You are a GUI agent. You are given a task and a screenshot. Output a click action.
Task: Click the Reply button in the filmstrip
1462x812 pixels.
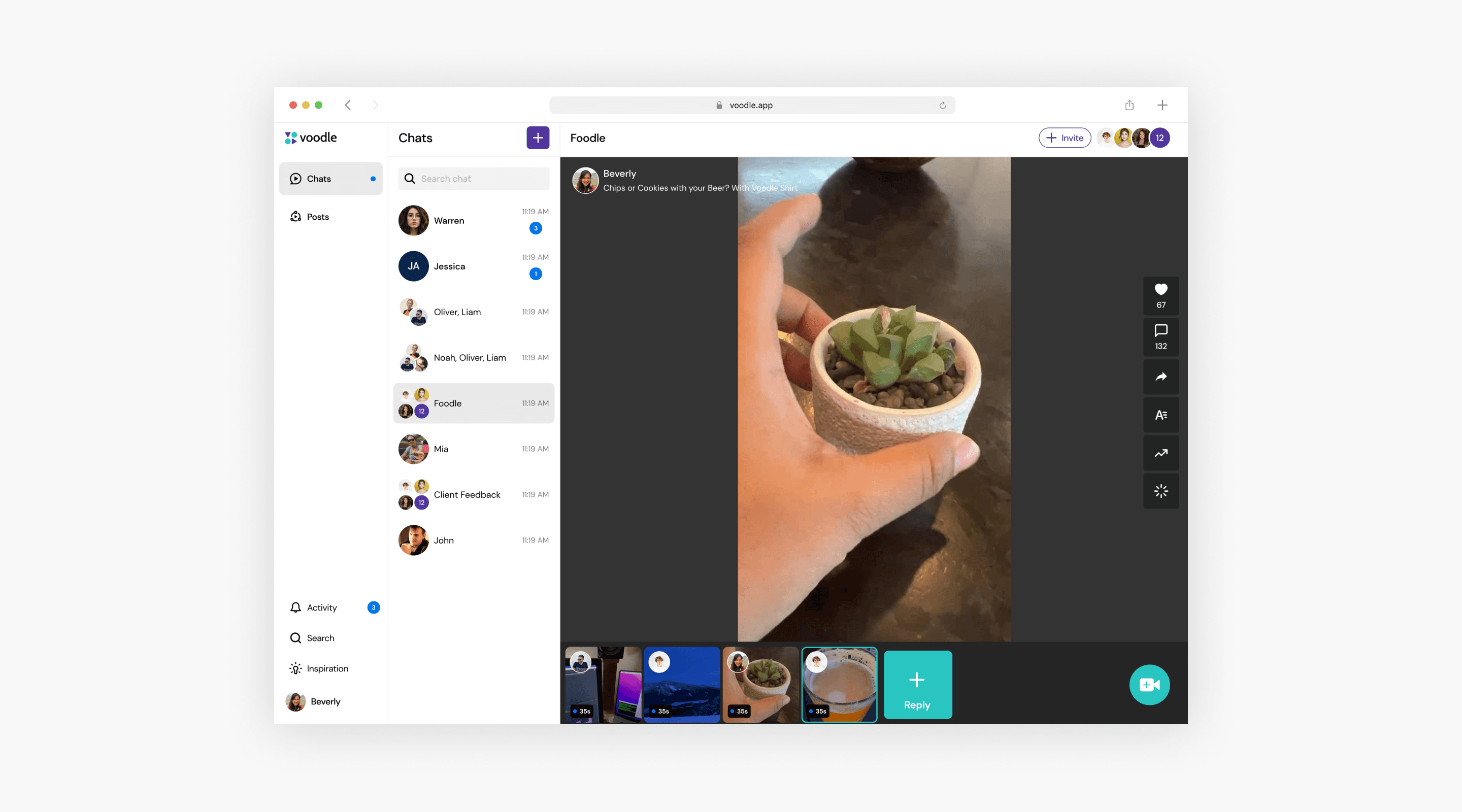coord(917,685)
